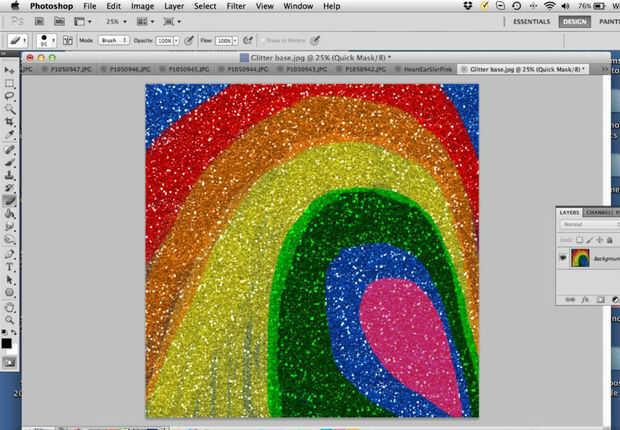Select the Lasso tool
This screenshot has height=430, width=620.
(x=9, y=96)
